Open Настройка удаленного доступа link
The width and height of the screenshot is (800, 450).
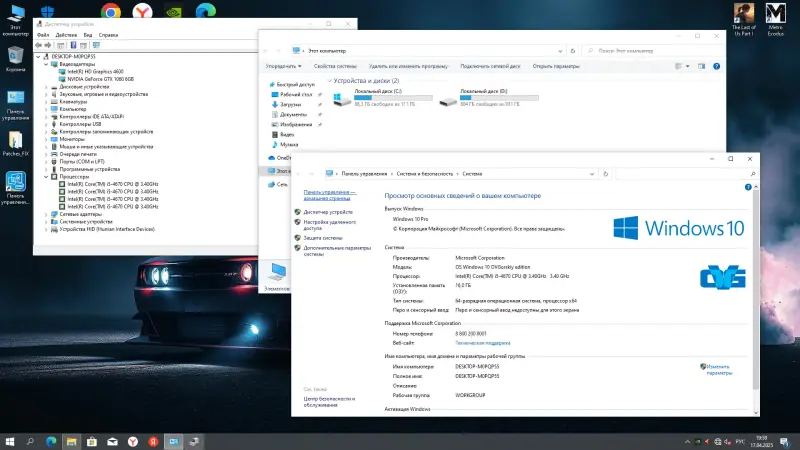tap(330, 226)
